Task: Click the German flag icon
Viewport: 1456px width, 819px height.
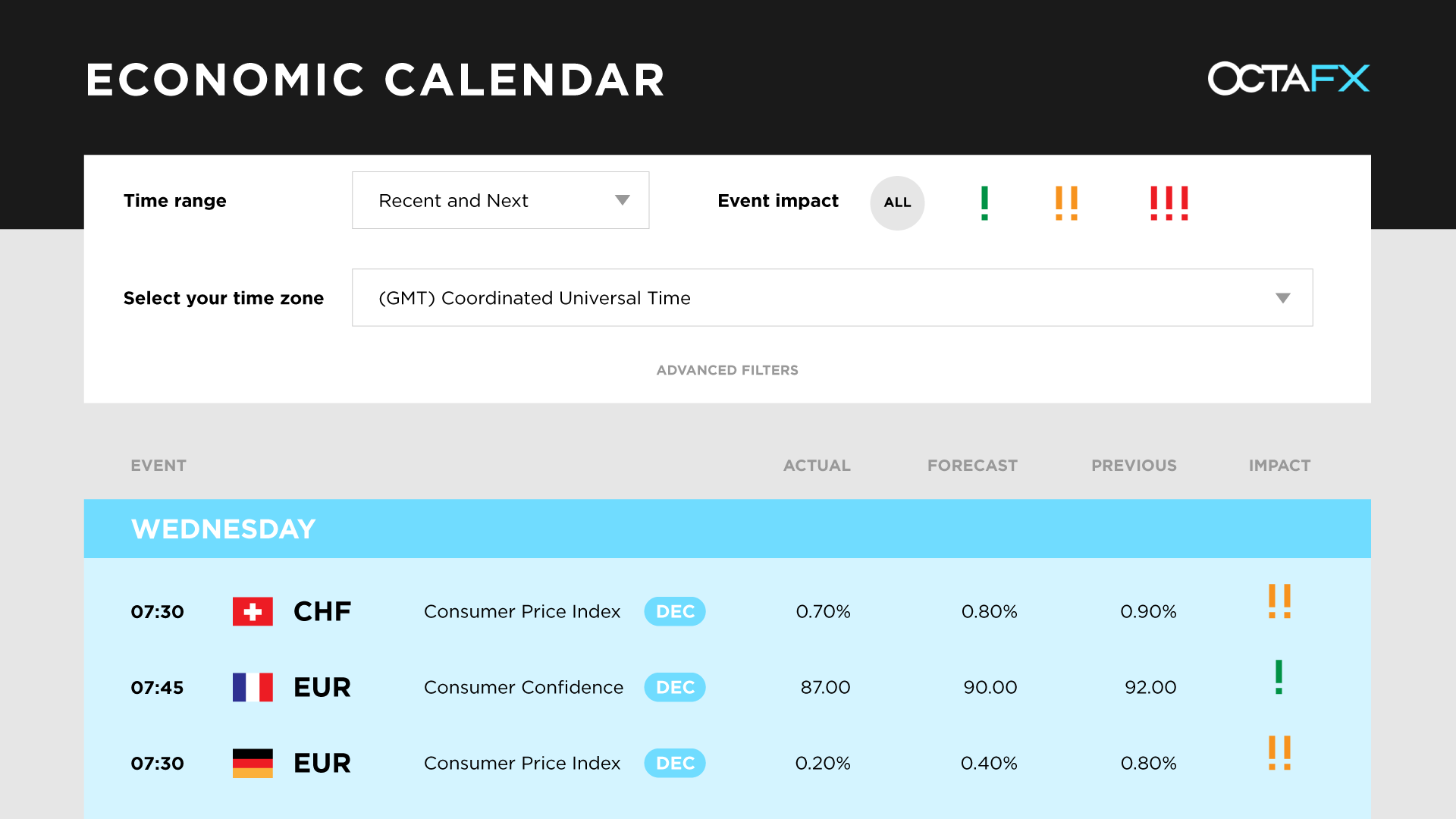Action: (253, 763)
